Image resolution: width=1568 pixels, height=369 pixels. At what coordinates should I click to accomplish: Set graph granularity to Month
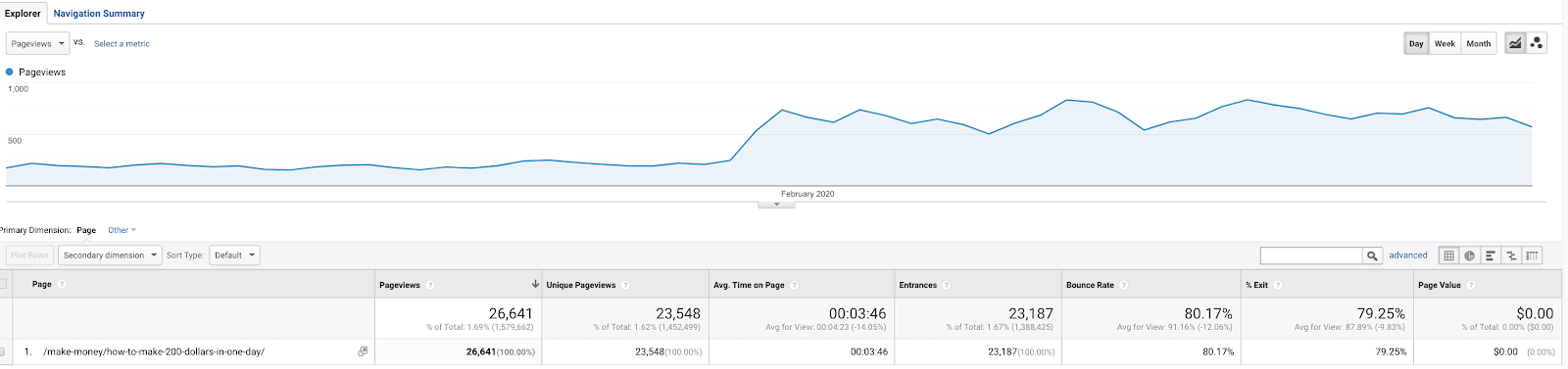pos(1478,43)
